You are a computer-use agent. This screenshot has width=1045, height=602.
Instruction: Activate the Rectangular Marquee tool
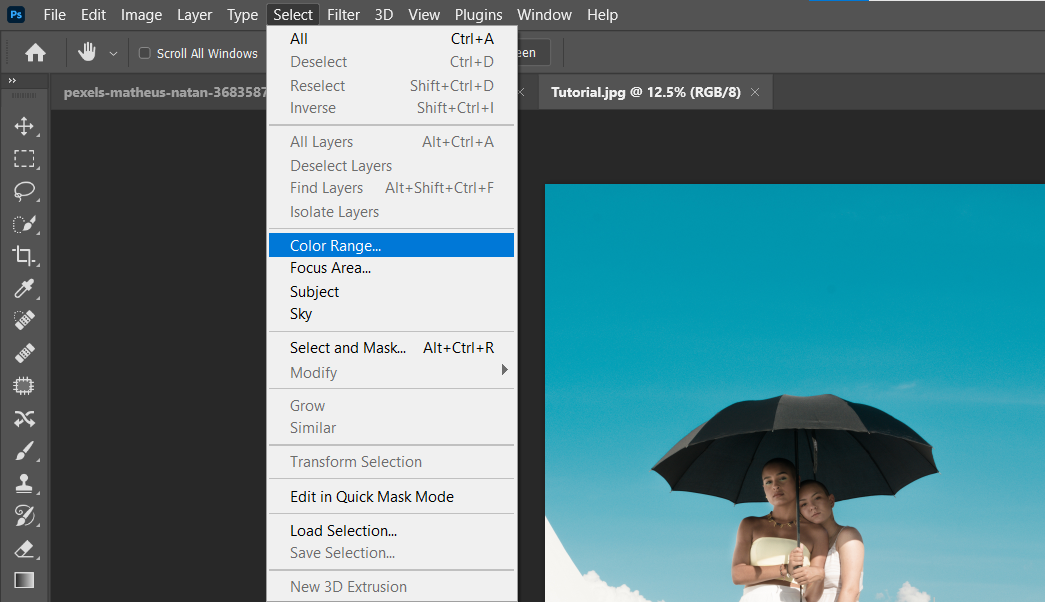tap(24, 159)
